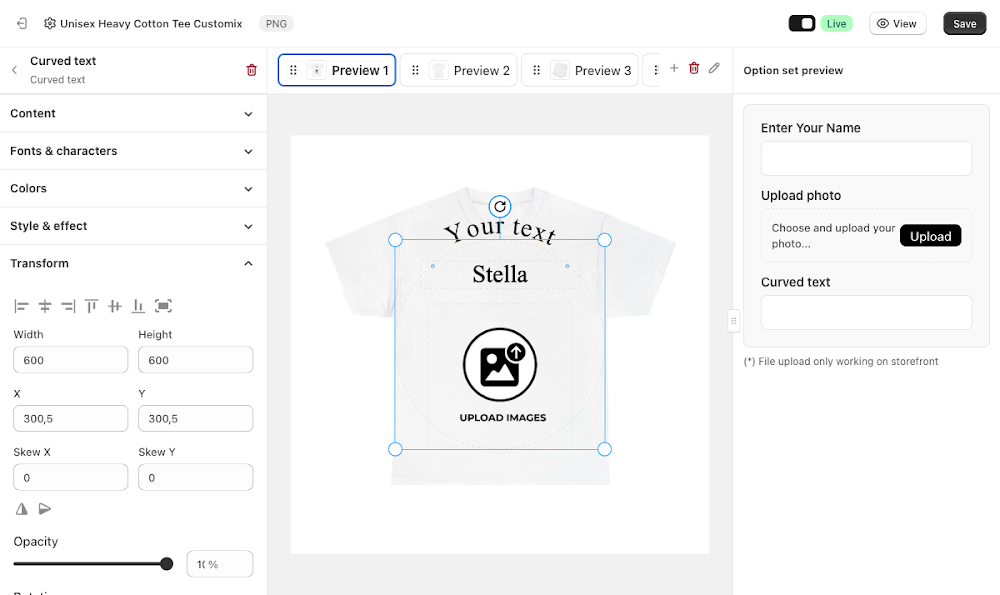Toggle the Live status switch
This screenshot has height=595, width=1000.
point(802,24)
